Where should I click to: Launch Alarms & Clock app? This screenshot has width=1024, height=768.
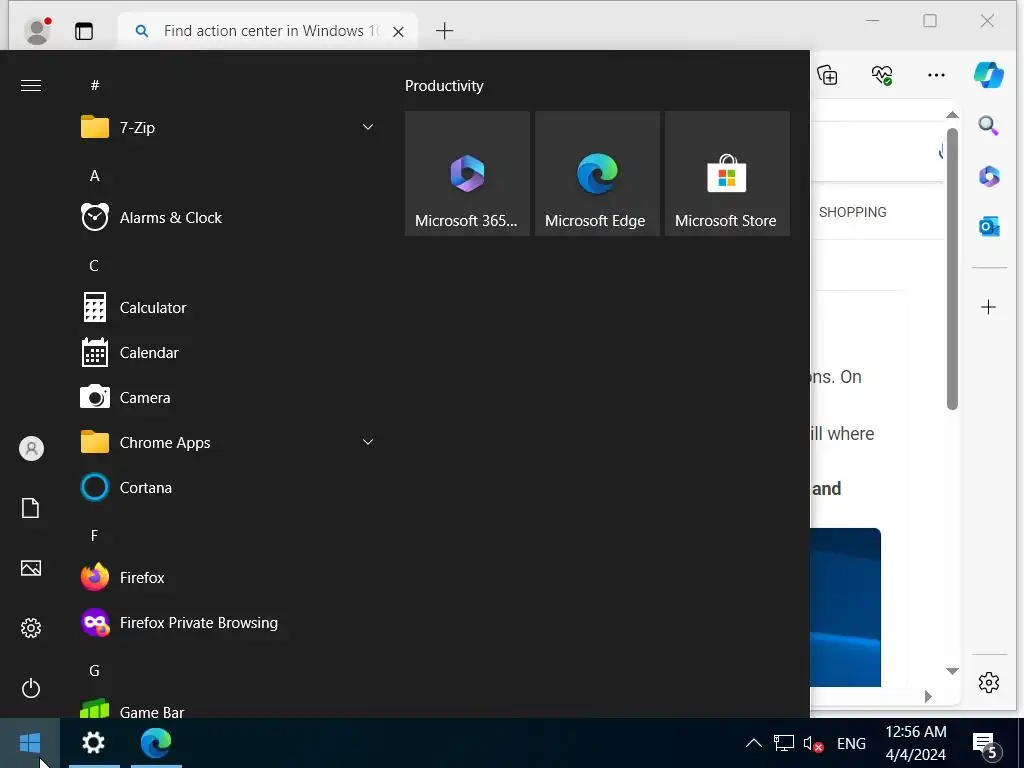tap(229, 217)
